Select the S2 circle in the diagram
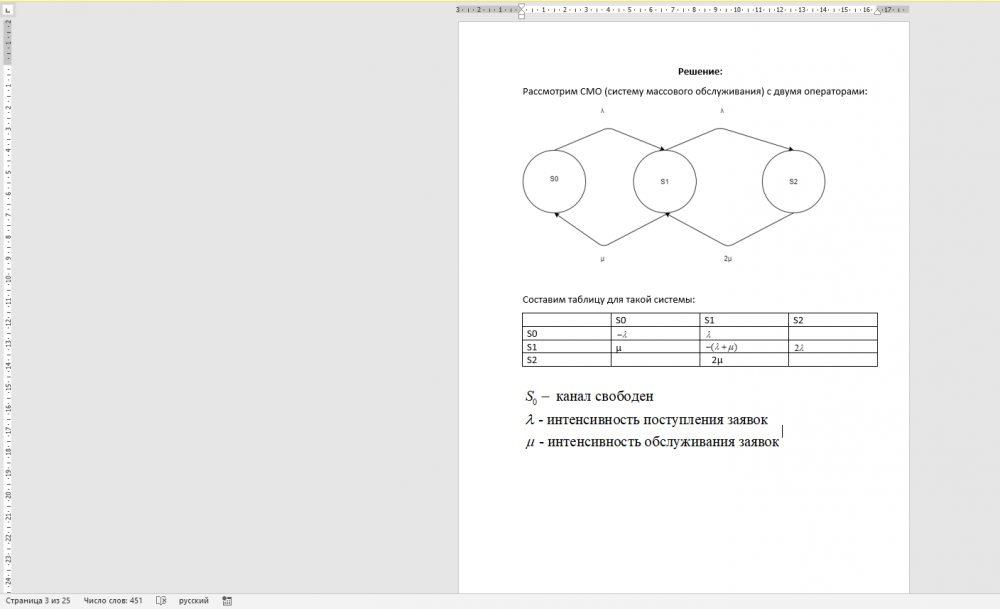The width and height of the screenshot is (1000, 609). (x=793, y=181)
